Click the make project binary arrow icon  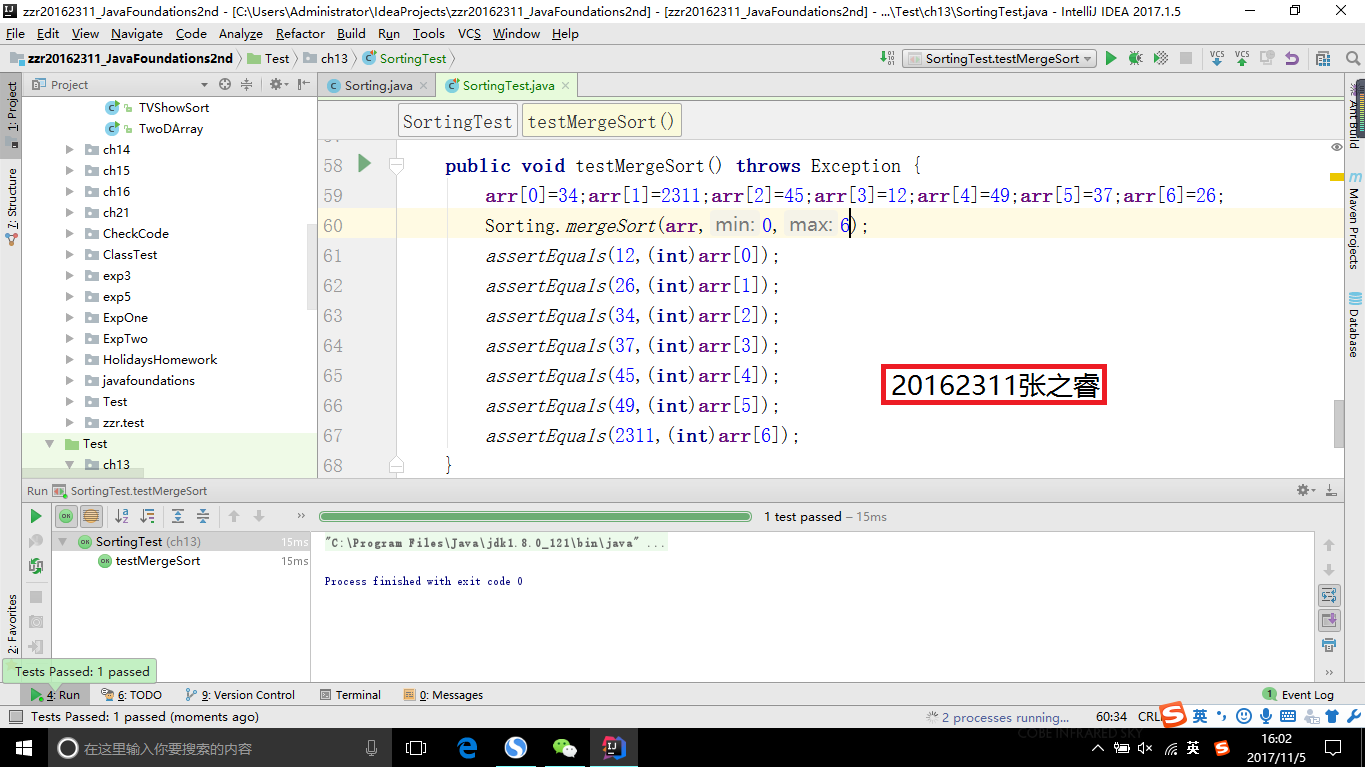[x=888, y=58]
